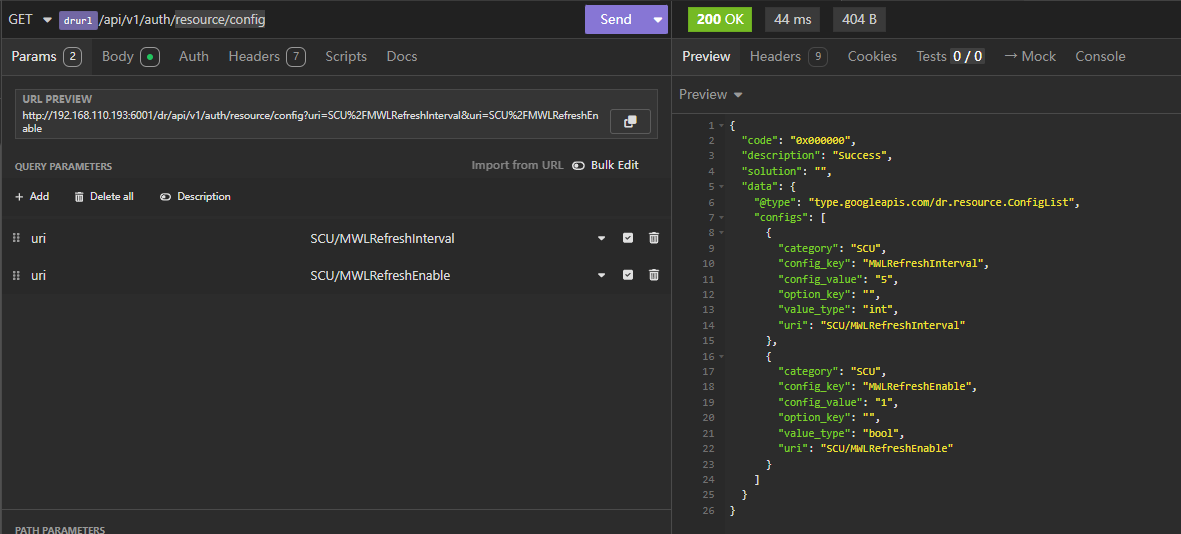Expand the Preview mode dropdown
This screenshot has width=1181, height=534.
[711, 95]
